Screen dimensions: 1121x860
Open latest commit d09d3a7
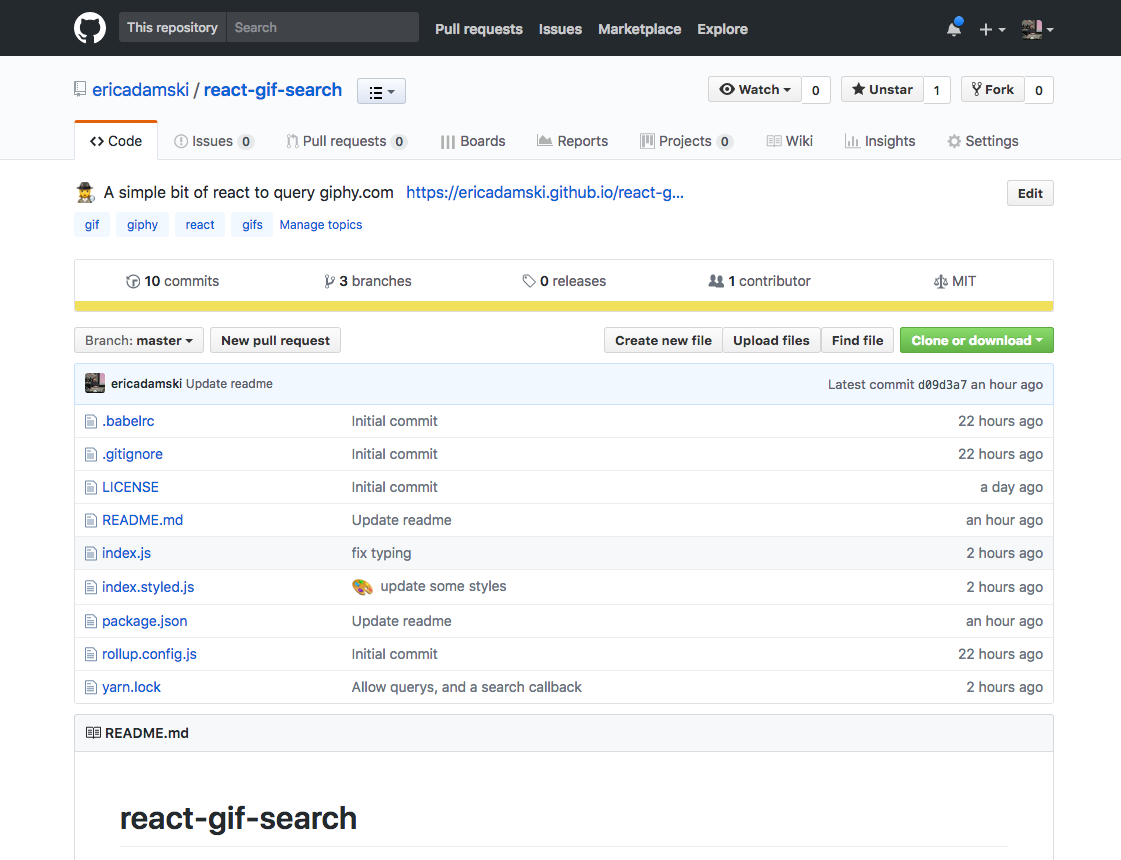click(942, 384)
